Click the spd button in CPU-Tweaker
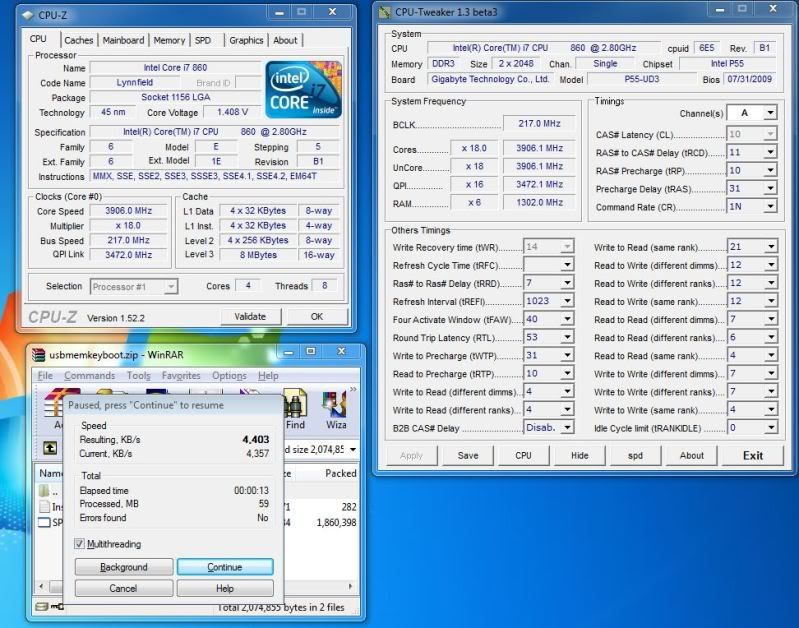799x628 pixels. tap(635, 456)
